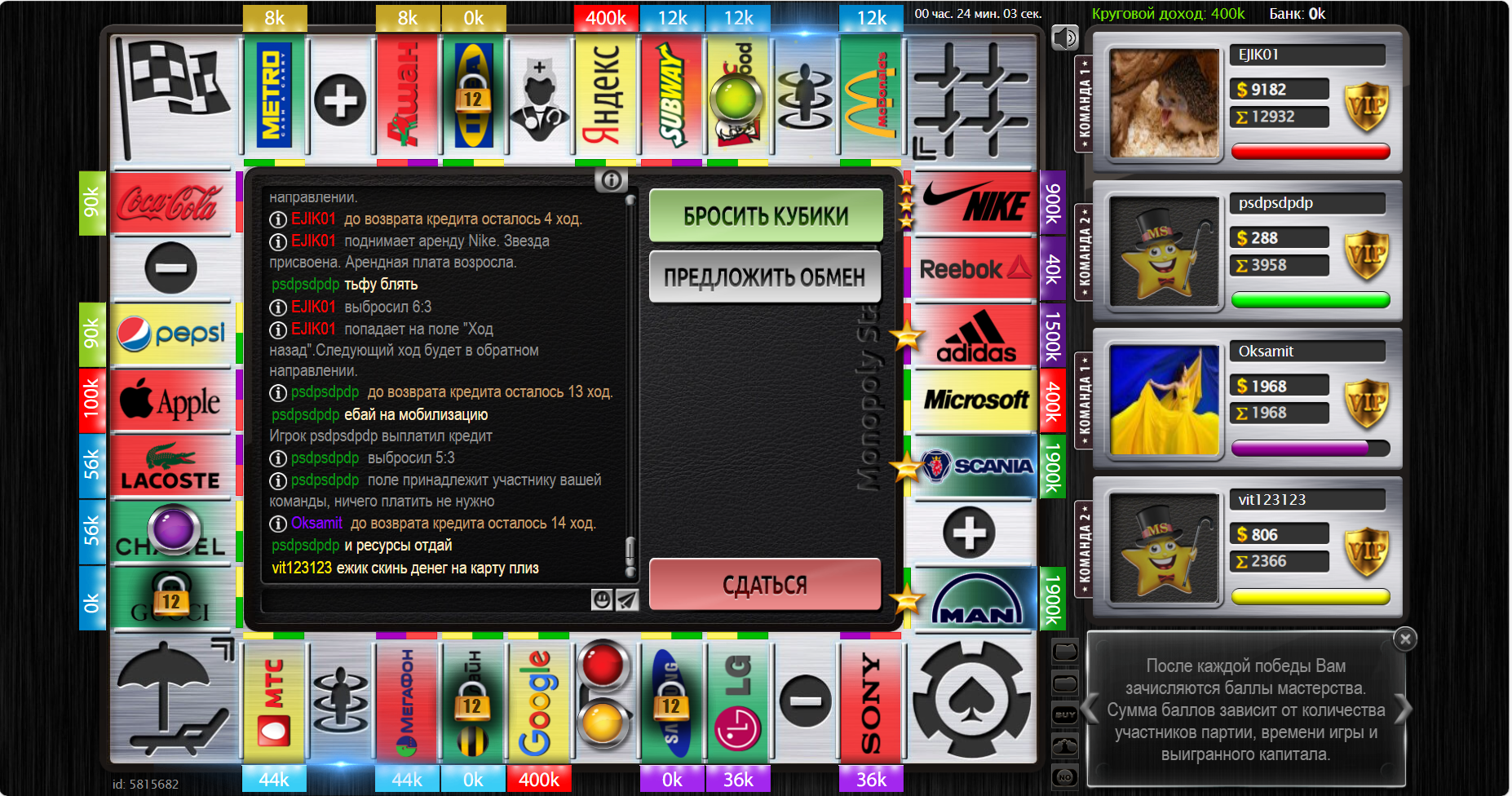Click the jail grid corner cell
The image size is (1512, 796).
970,98
